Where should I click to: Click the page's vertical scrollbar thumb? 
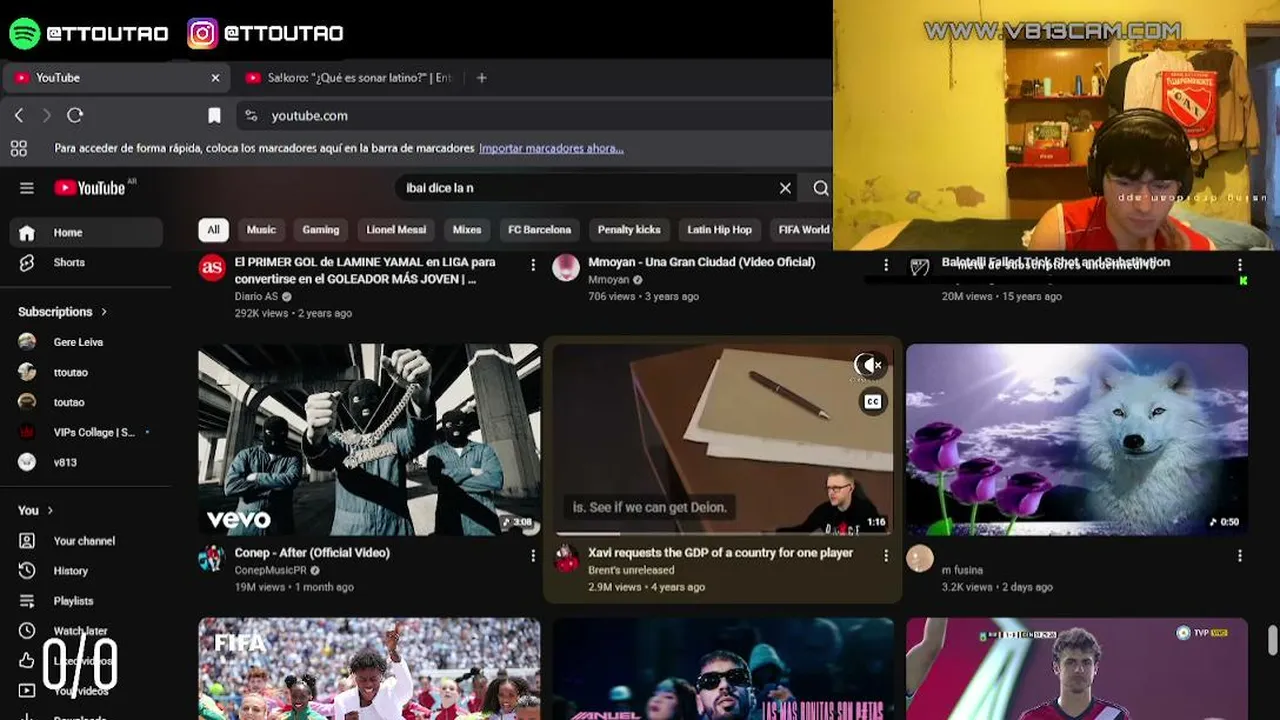(x=1272, y=640)
